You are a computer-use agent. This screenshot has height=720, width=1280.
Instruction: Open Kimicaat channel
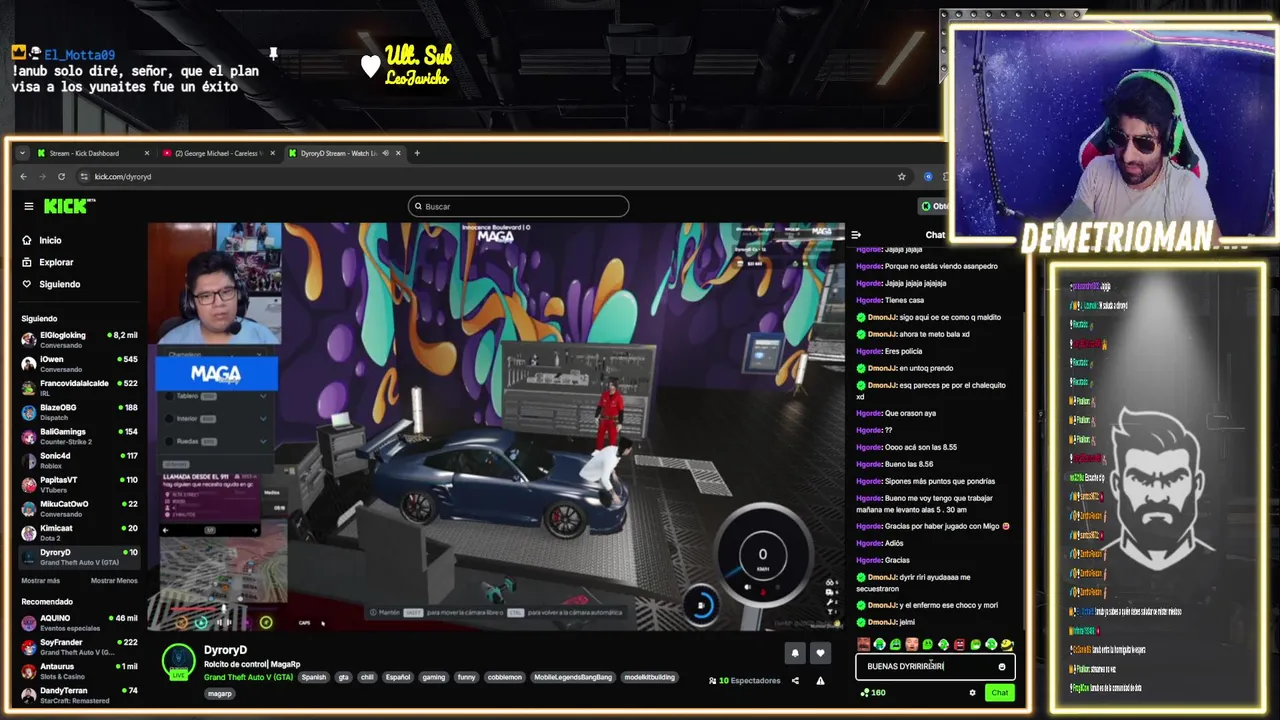(x=80, y=532)
